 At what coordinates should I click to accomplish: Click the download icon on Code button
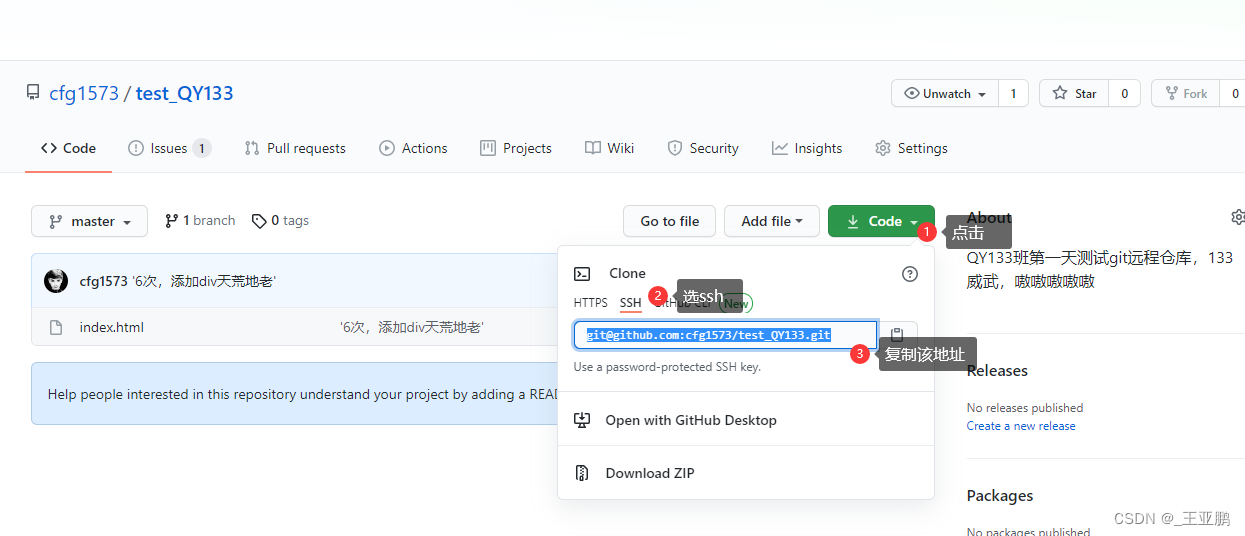pyautogui.click(x=853, y=221)
